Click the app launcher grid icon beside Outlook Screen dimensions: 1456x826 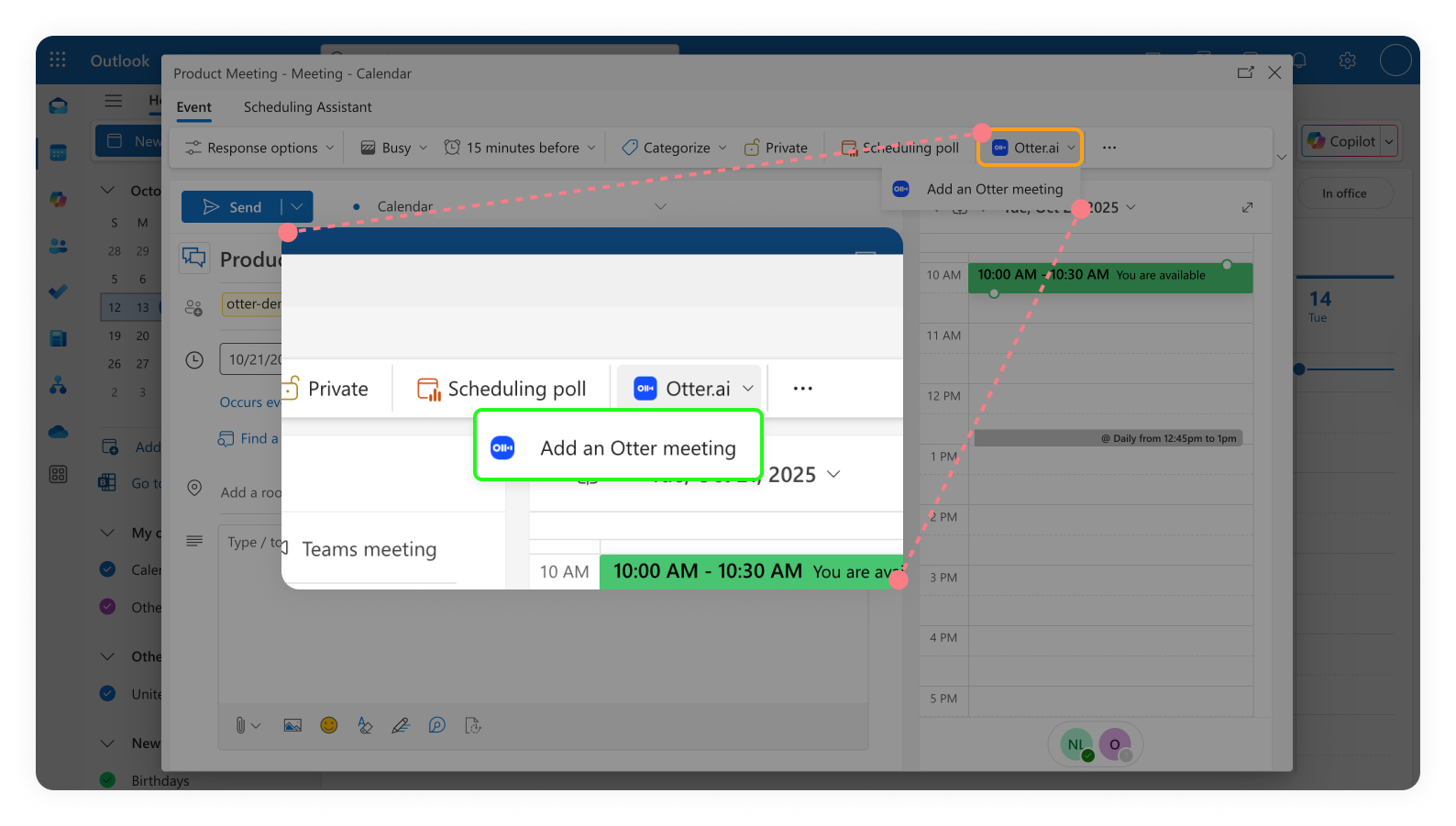coord(58,61)
